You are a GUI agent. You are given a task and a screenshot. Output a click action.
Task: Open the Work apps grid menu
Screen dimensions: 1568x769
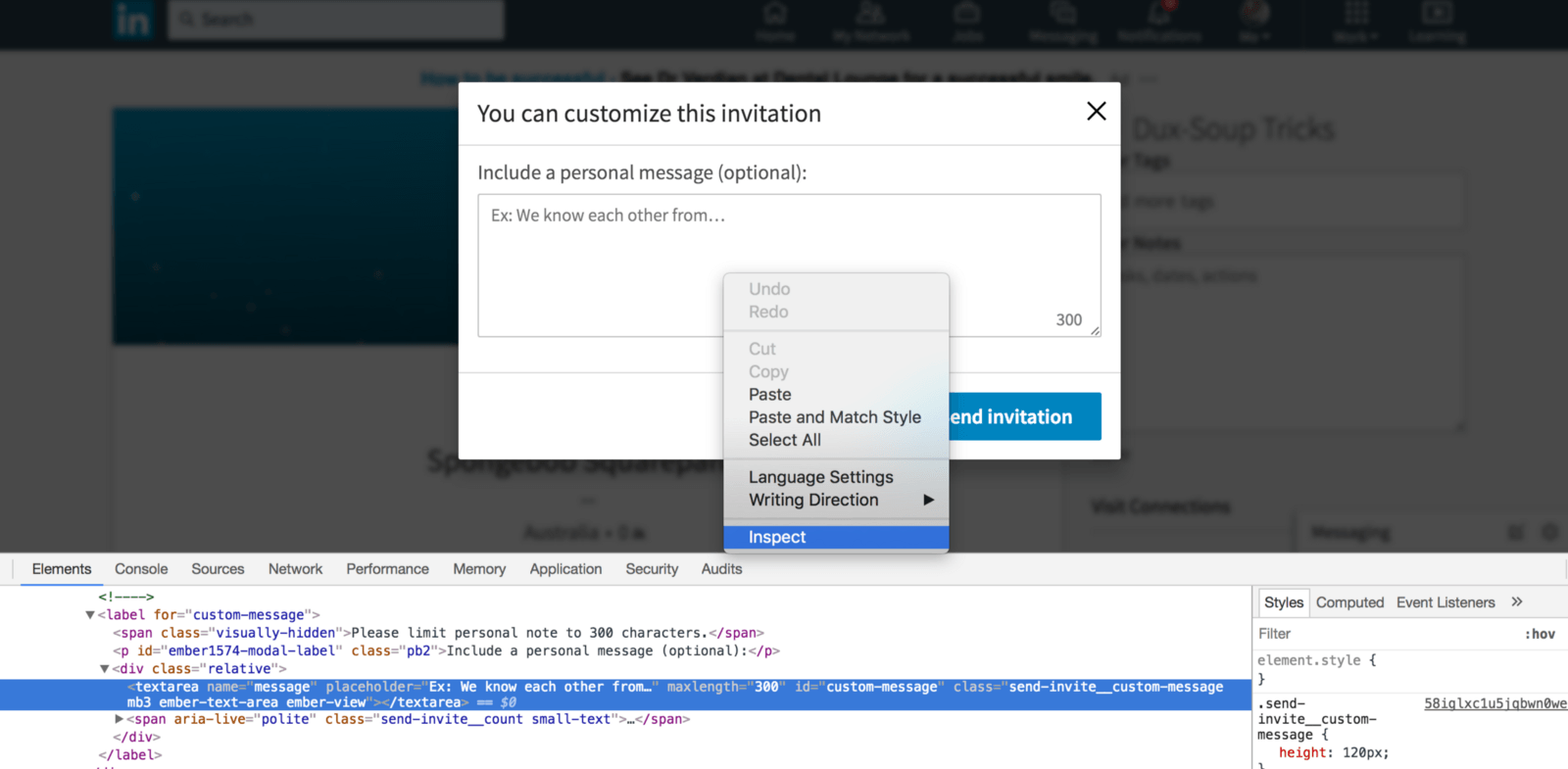click(x=1356, y=23)
